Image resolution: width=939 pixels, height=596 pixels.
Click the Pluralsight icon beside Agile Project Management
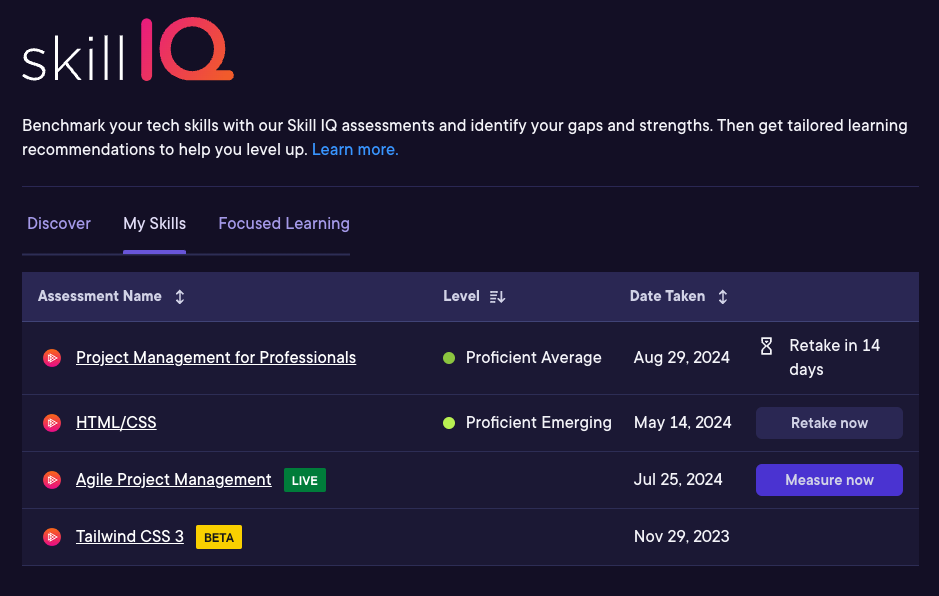[x=52, y=480]
